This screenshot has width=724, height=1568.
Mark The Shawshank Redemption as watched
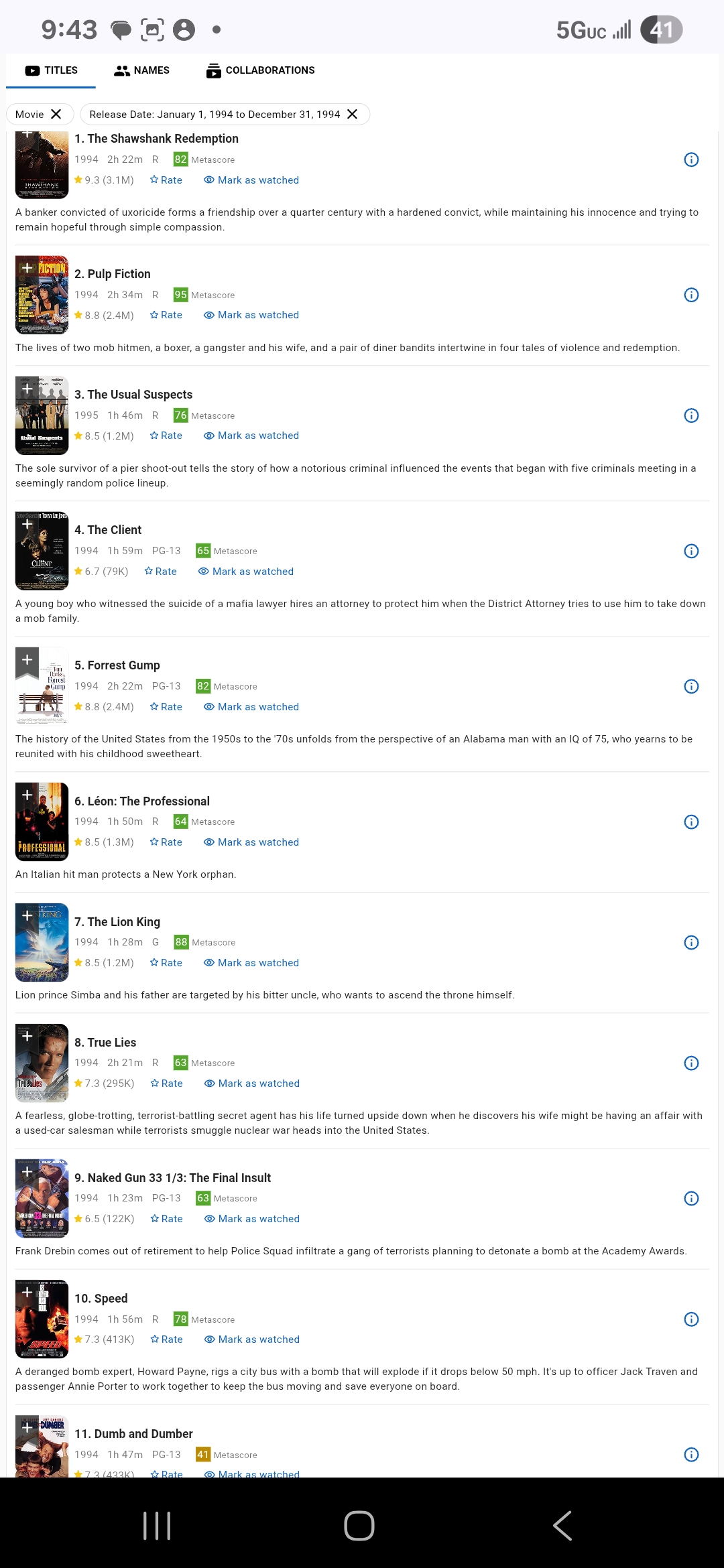point(251,180)
